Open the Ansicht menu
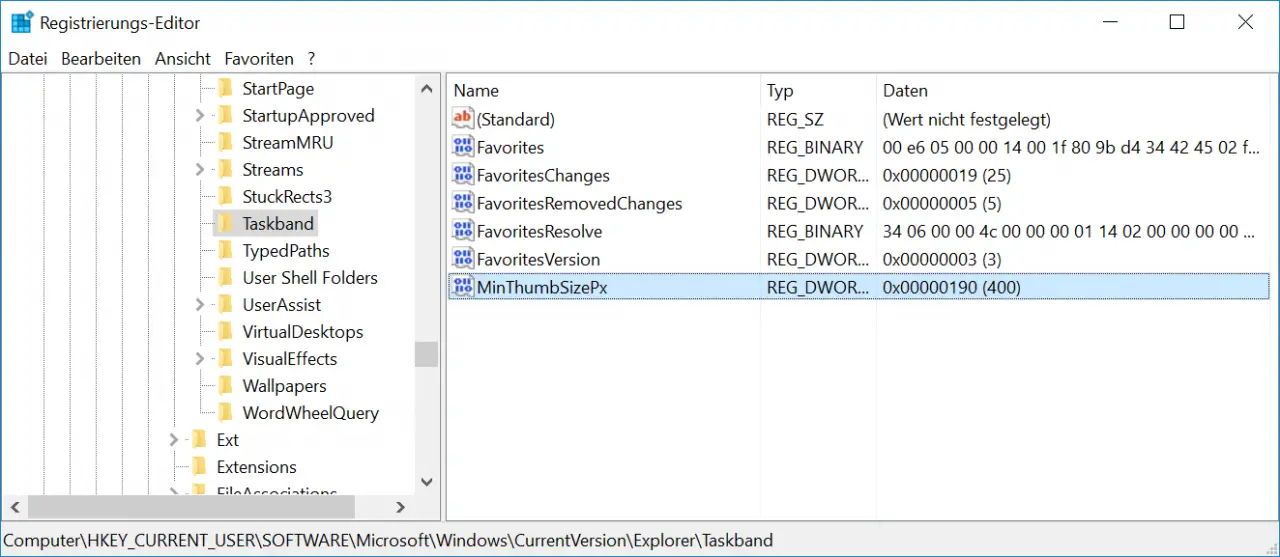Image resolution: width=1280 pixels, height=557 pixels. [x=183, y=59]
